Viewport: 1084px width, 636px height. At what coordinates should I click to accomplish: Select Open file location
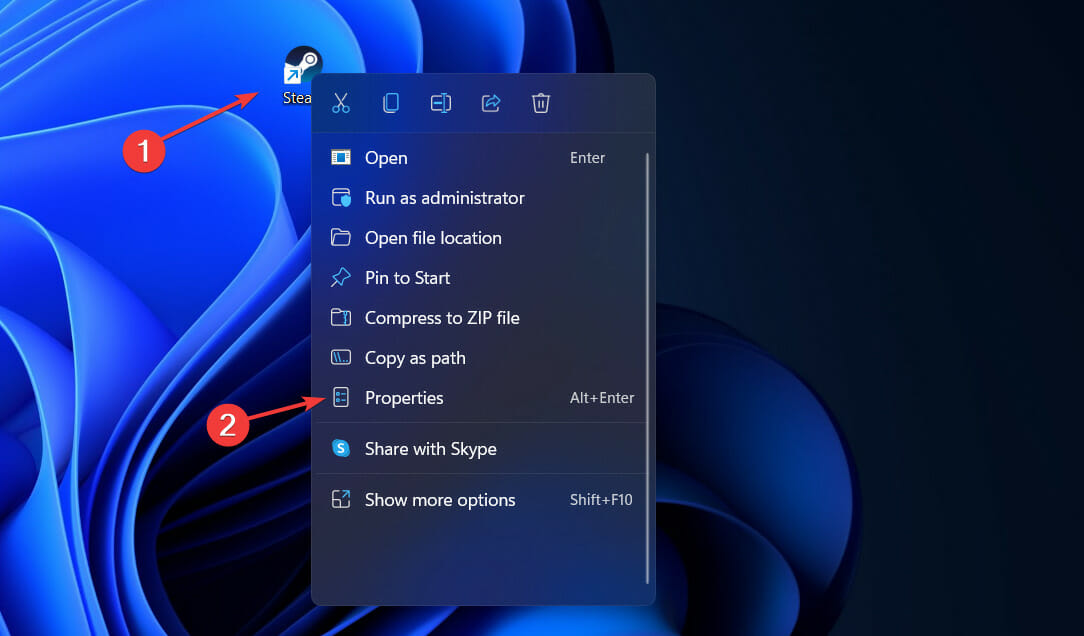tap(433, 237)
